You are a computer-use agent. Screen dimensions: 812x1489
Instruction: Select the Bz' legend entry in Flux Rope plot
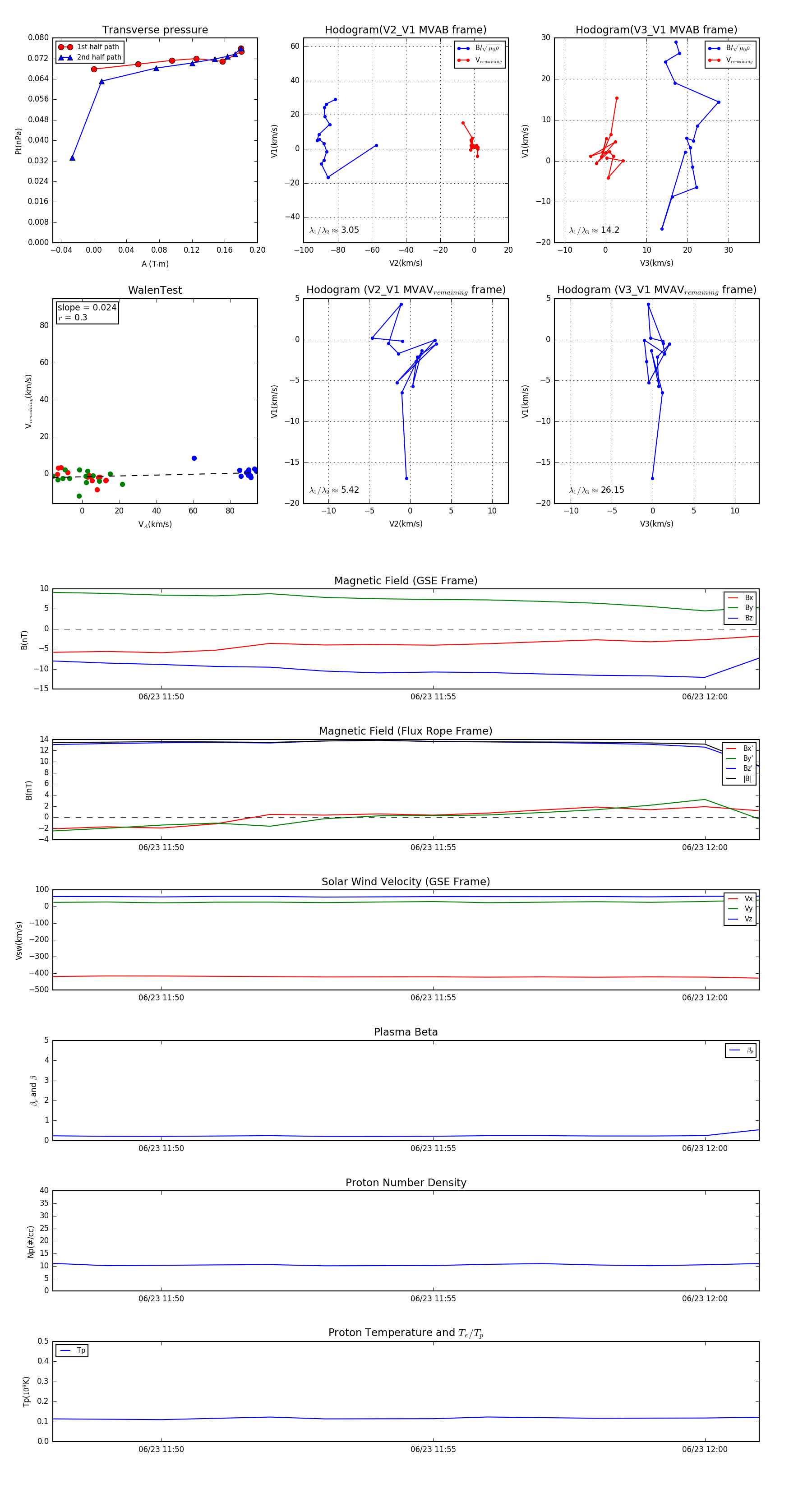(740, 769)
